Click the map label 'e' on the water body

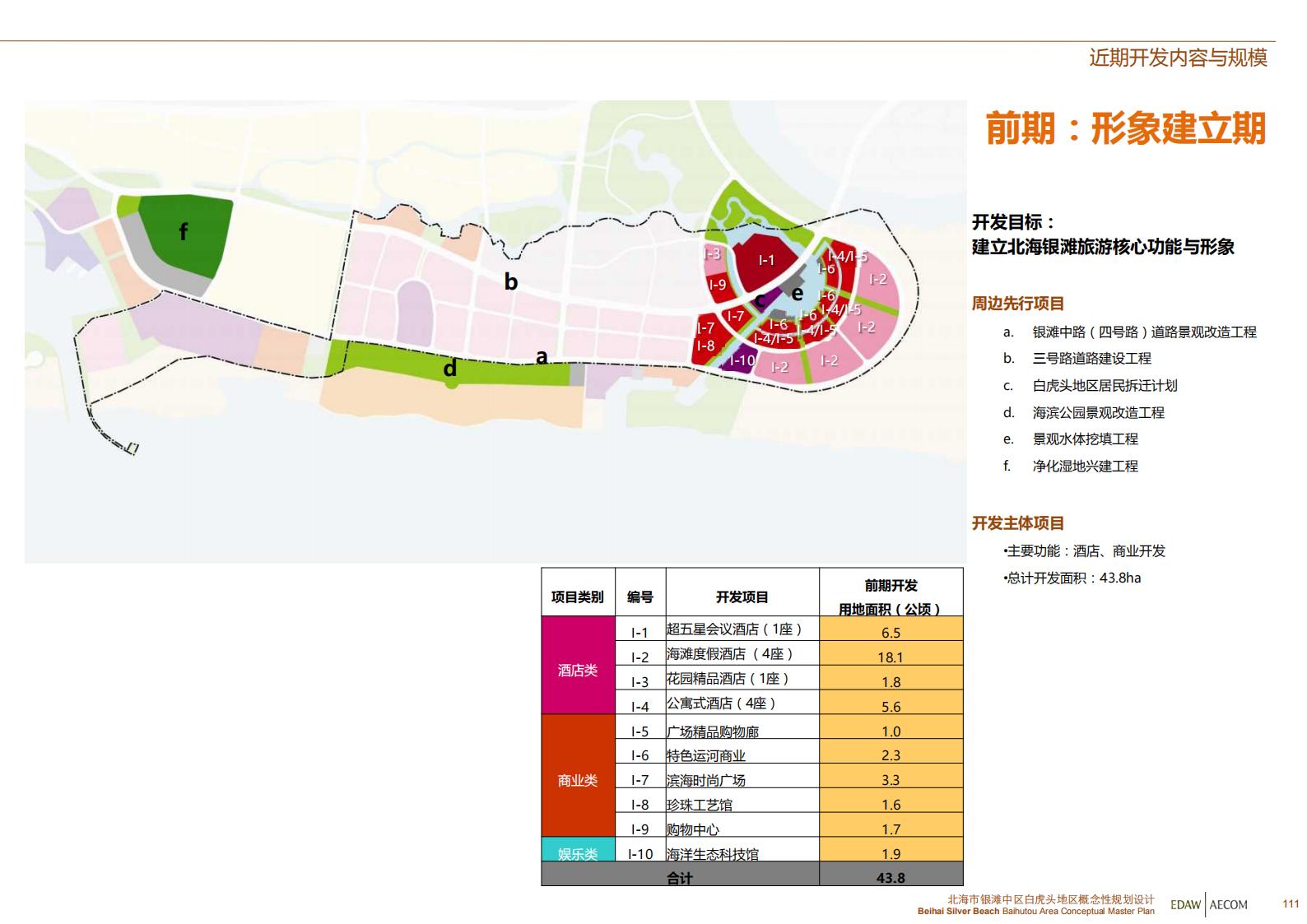tap(797, 292)
